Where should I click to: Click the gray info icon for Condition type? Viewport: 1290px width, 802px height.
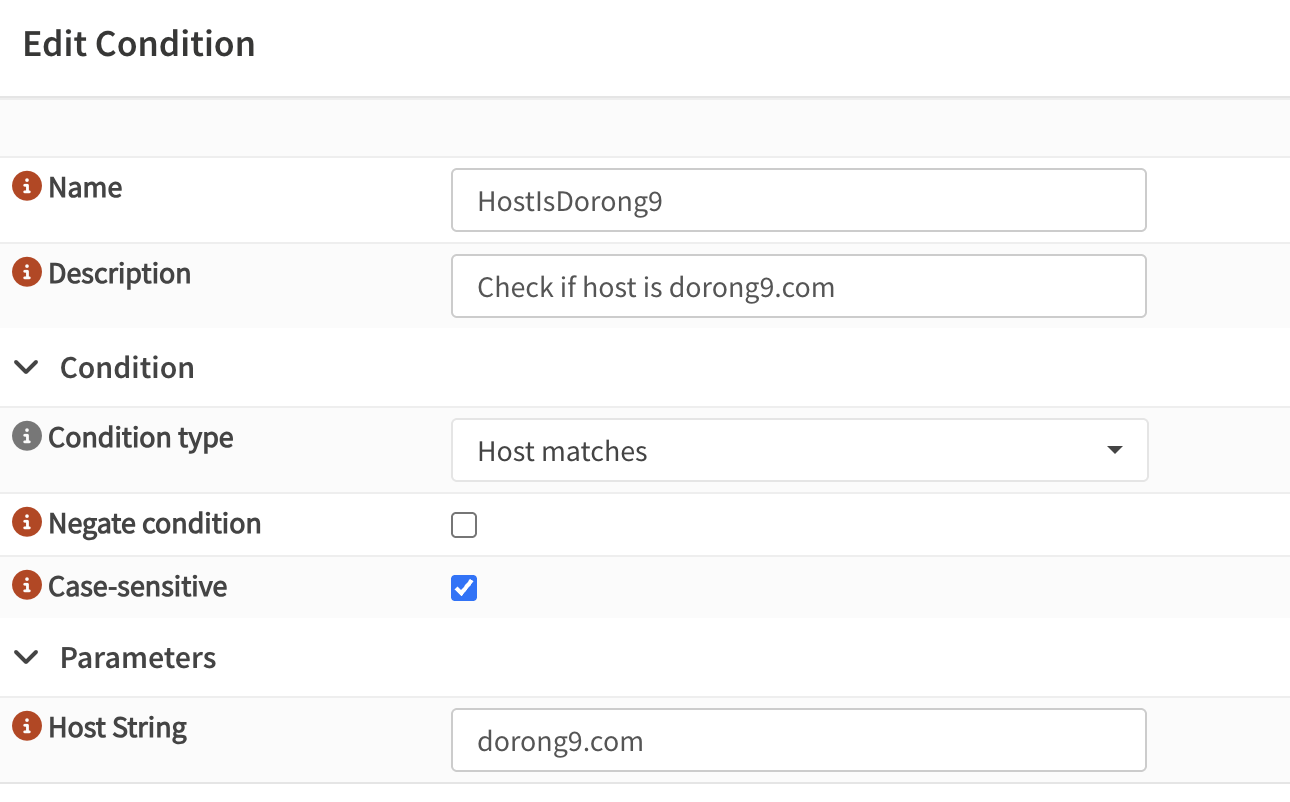coord(27,436)
